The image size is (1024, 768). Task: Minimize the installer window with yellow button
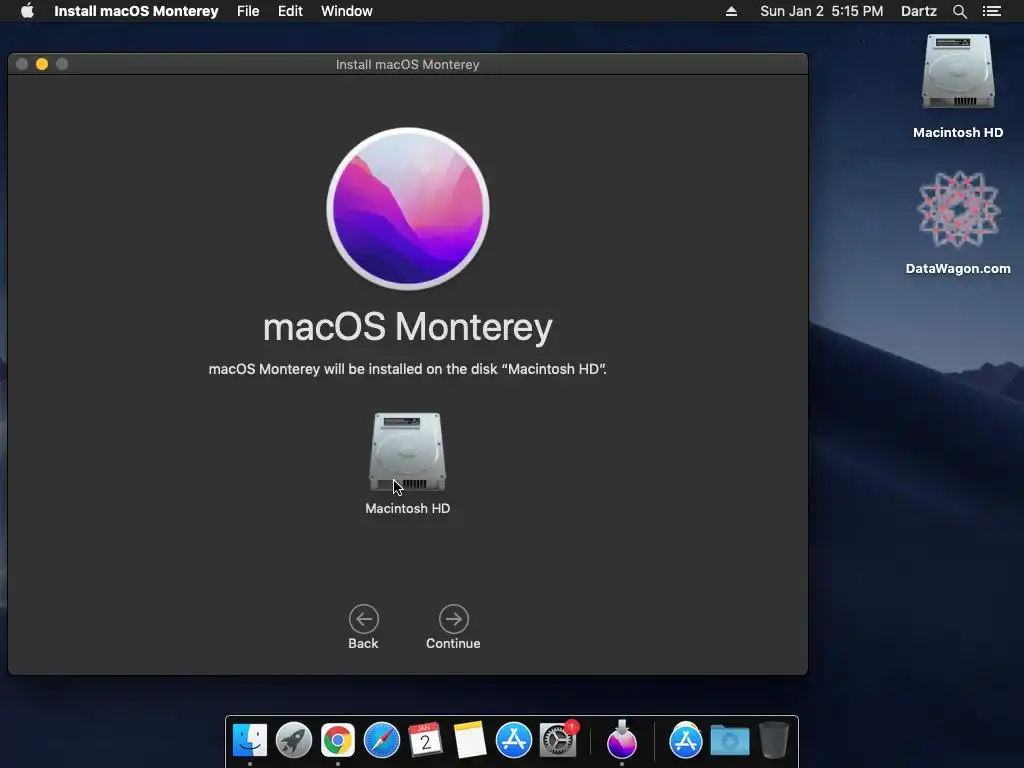pos(42,64)
